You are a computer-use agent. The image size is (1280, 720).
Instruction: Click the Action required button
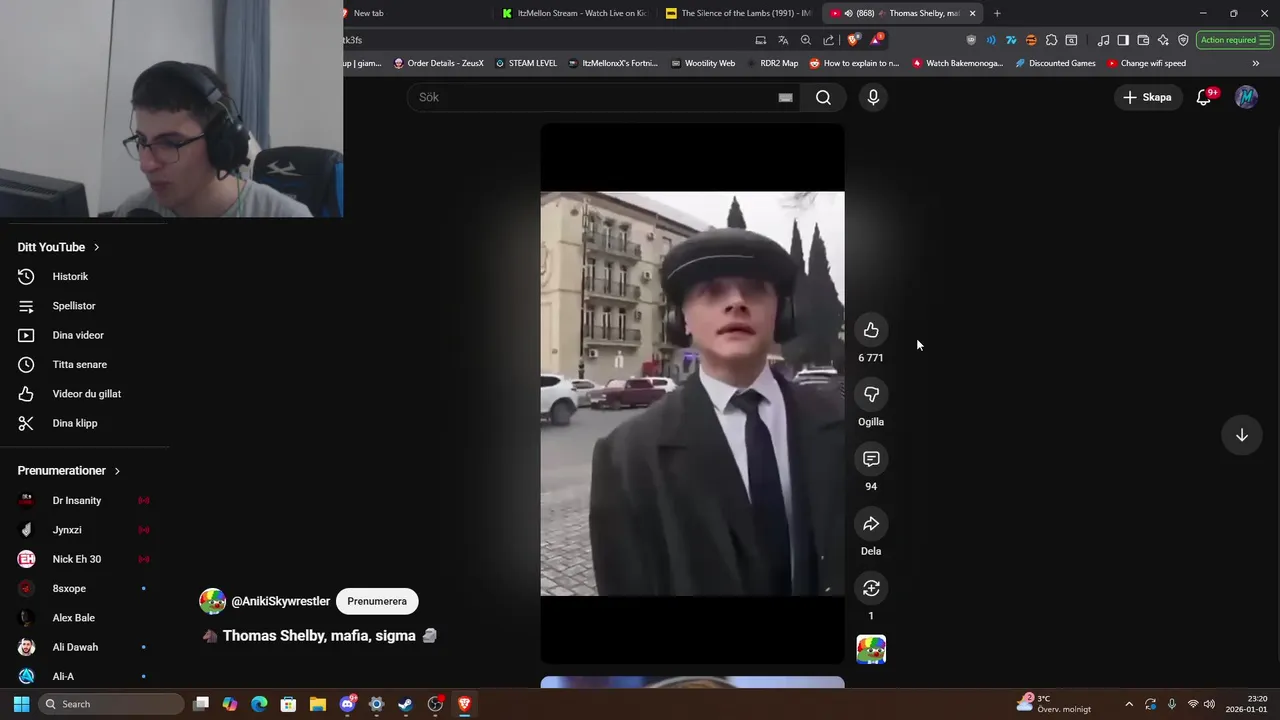point(1234,40)
